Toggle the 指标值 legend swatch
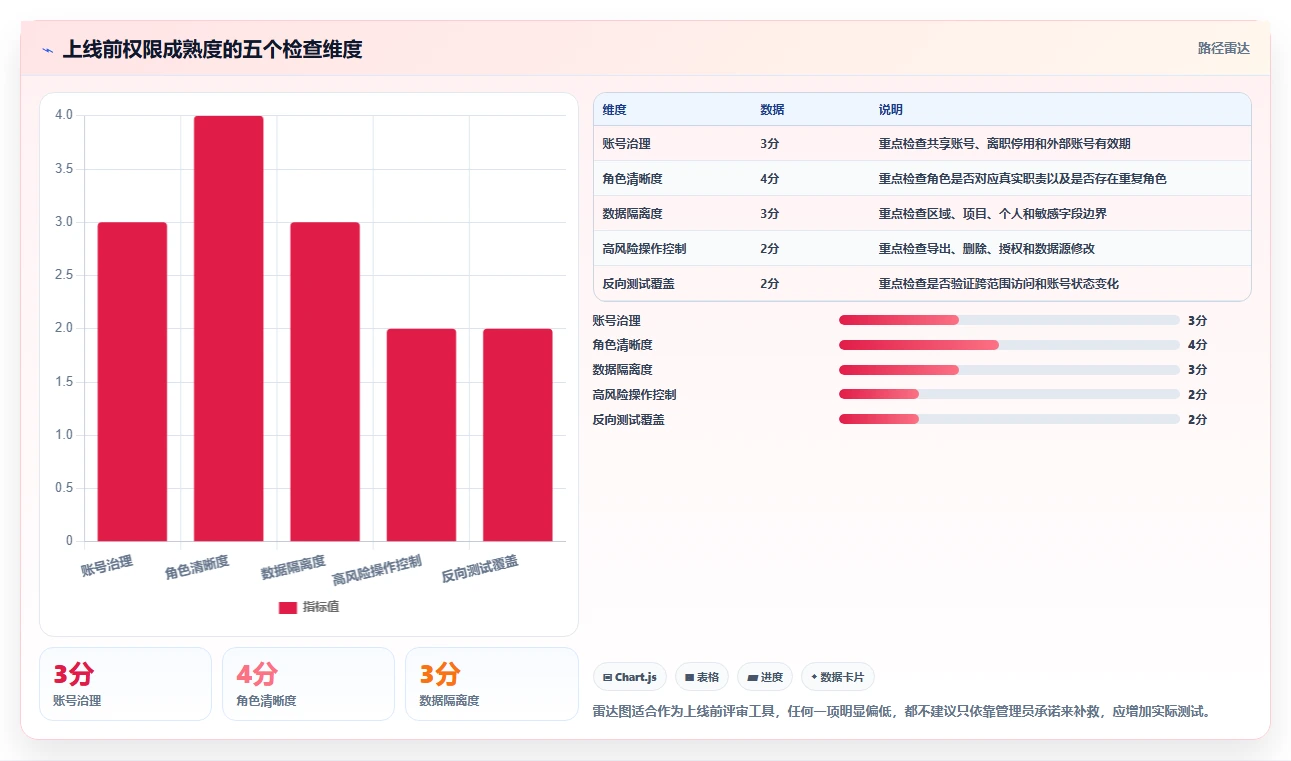Viewport: 1291px width, 761px height. click(x=287, y=607)
